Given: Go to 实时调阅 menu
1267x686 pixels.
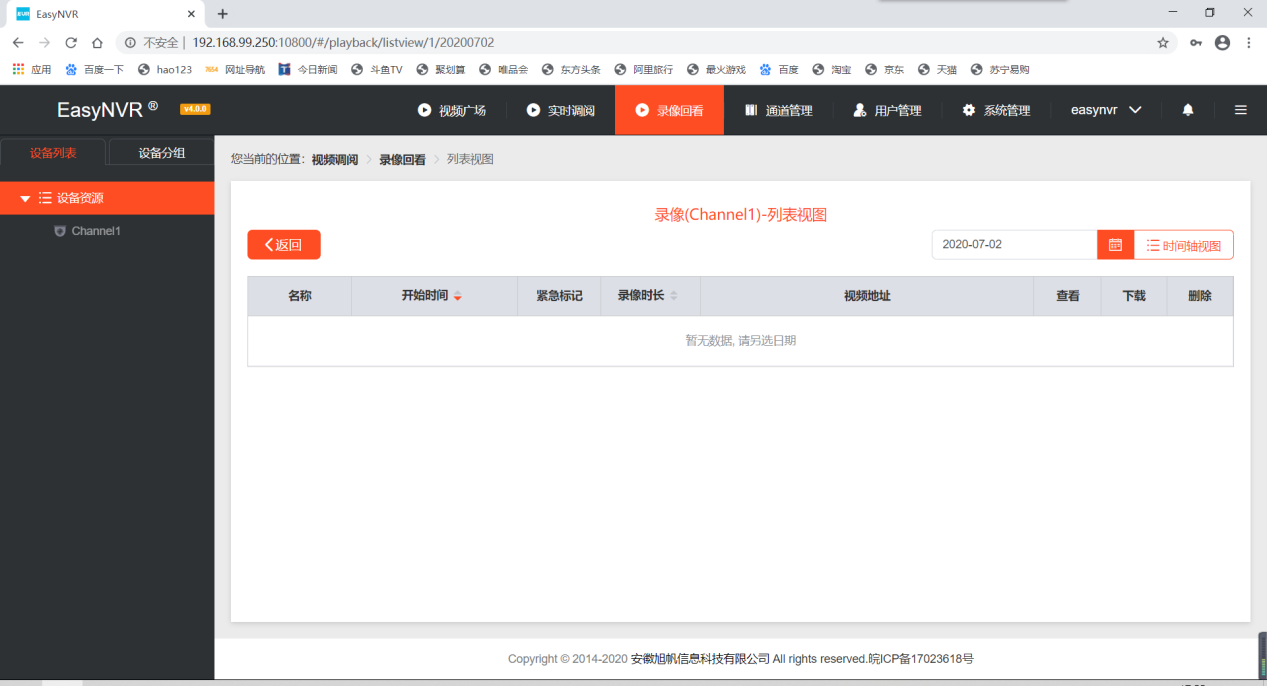Looking at the screenshot, I should [x=561, y=111].
